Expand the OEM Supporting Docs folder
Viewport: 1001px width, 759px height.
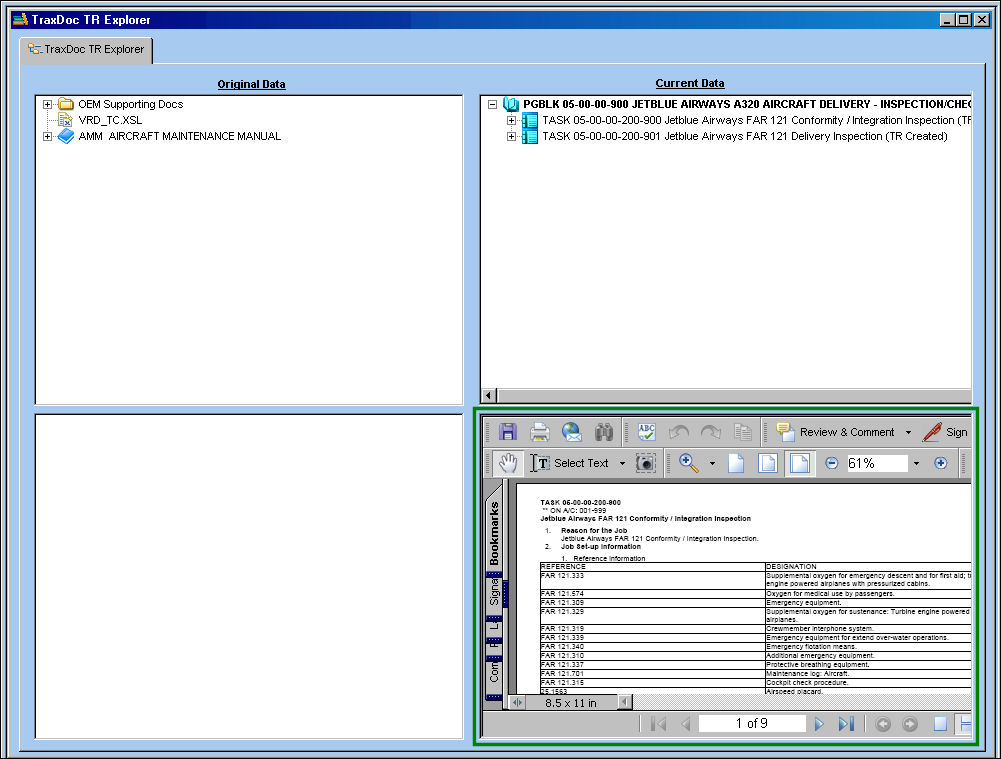47,104
